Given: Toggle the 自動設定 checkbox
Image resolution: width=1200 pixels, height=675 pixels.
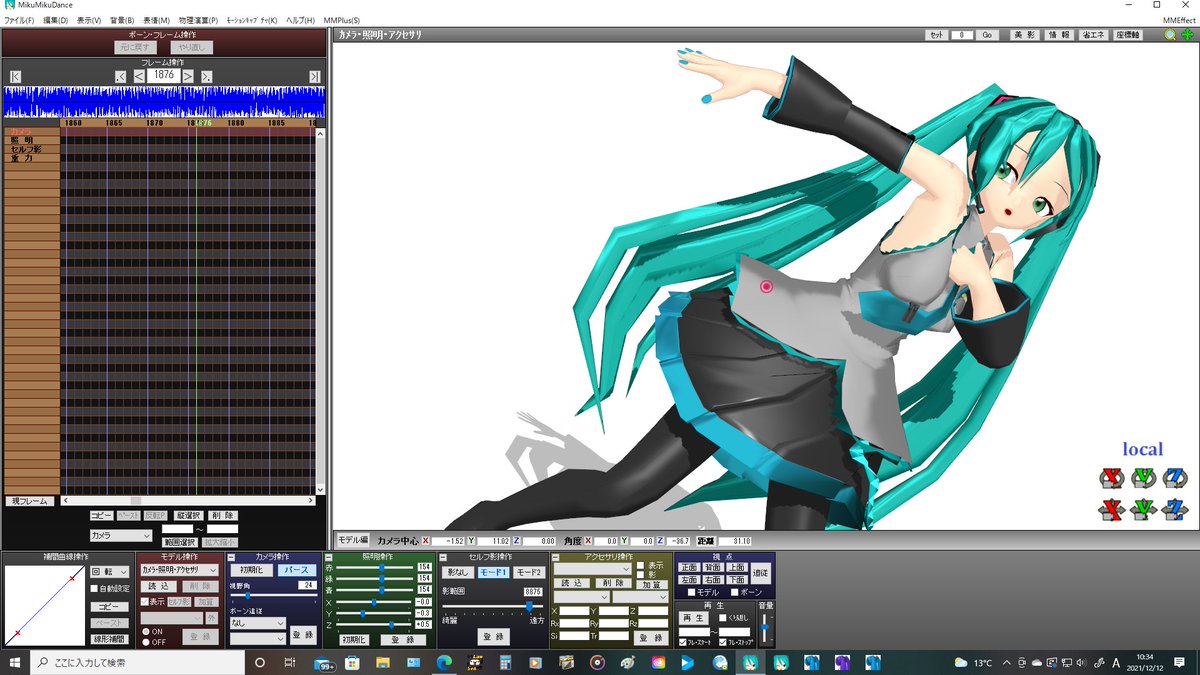Looking at the screenshot, I should [95, 589].
